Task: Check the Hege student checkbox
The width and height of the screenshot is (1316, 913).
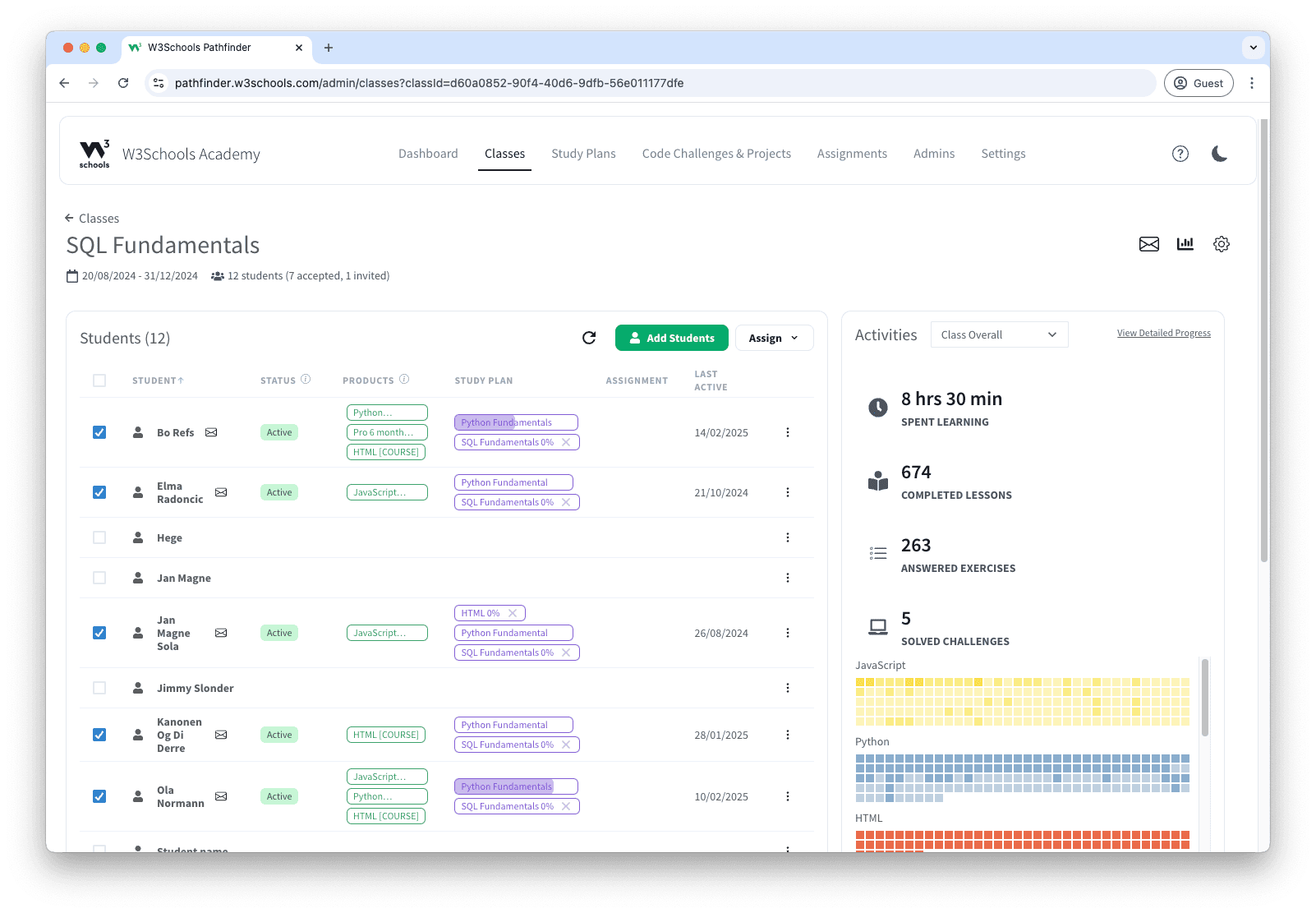Action: (x=99, y=537)
